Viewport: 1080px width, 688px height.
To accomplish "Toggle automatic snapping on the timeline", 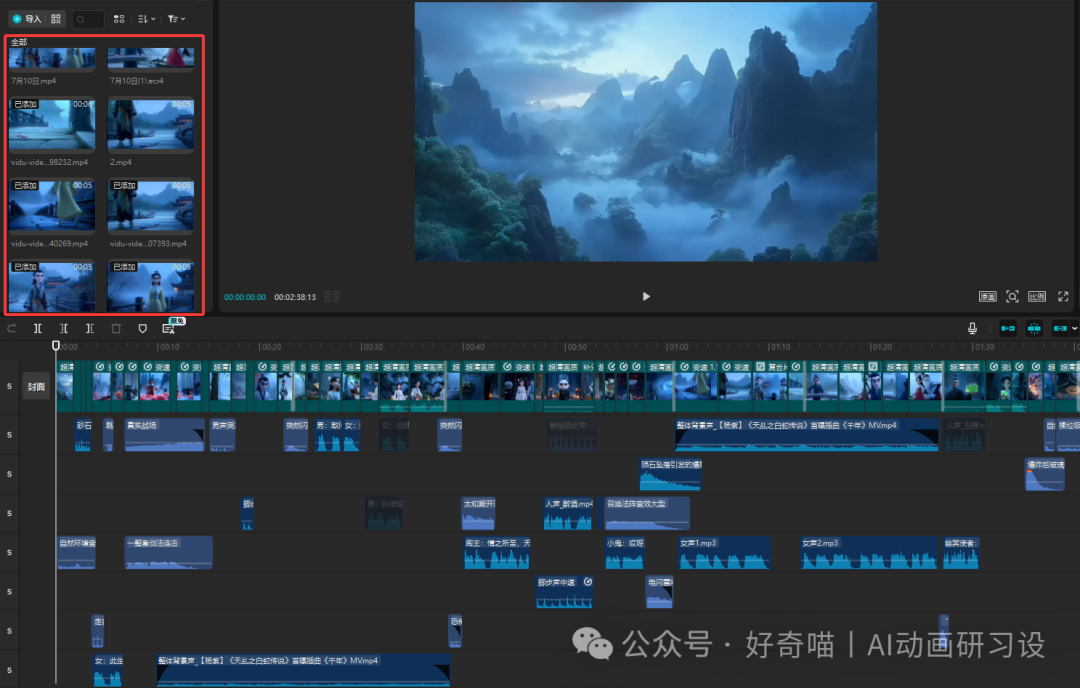I will 1033,328.
